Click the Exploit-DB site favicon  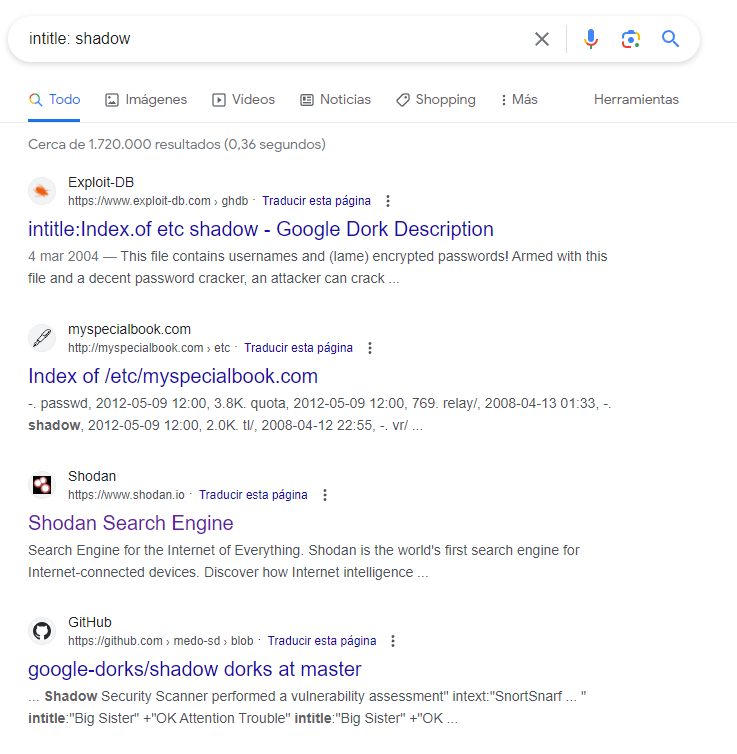click(42, 191)
